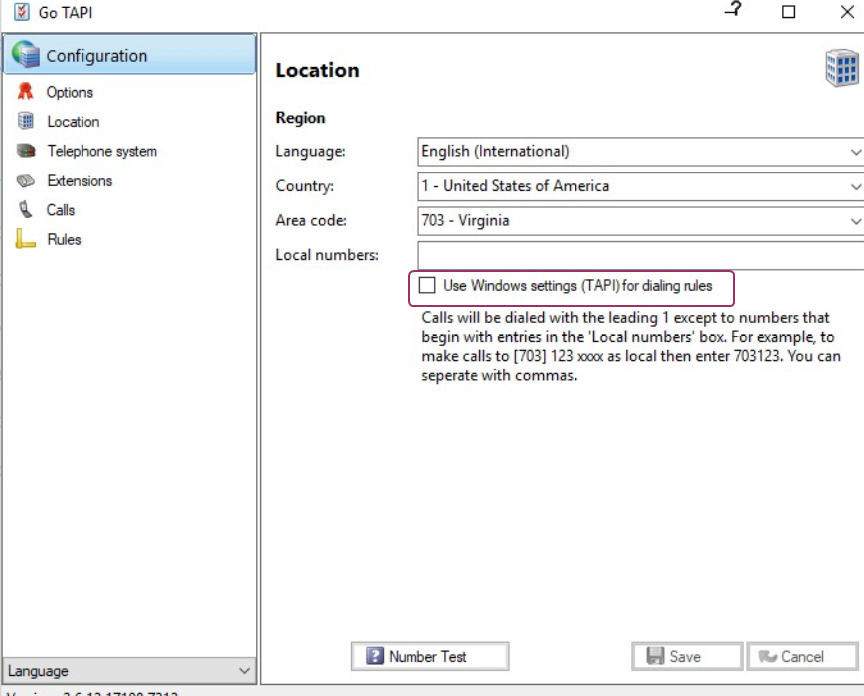Expand the Language selector at sidebar bottom

tap(129, 671)
